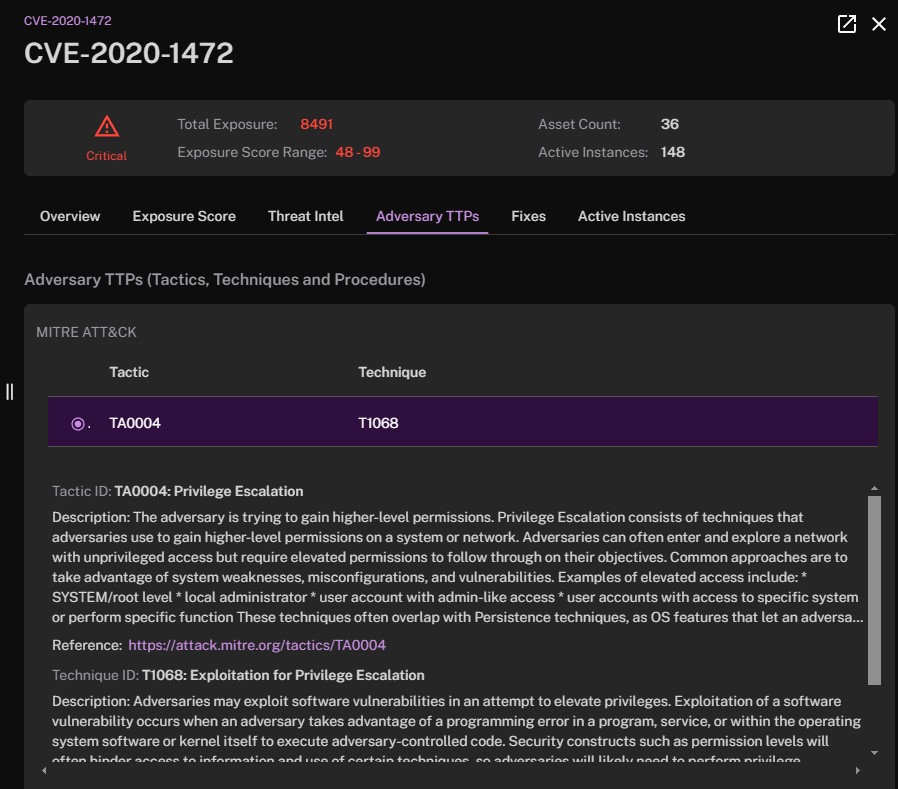
Task: Click the TA0004 tactic cell
Action: tap(135, 423)
